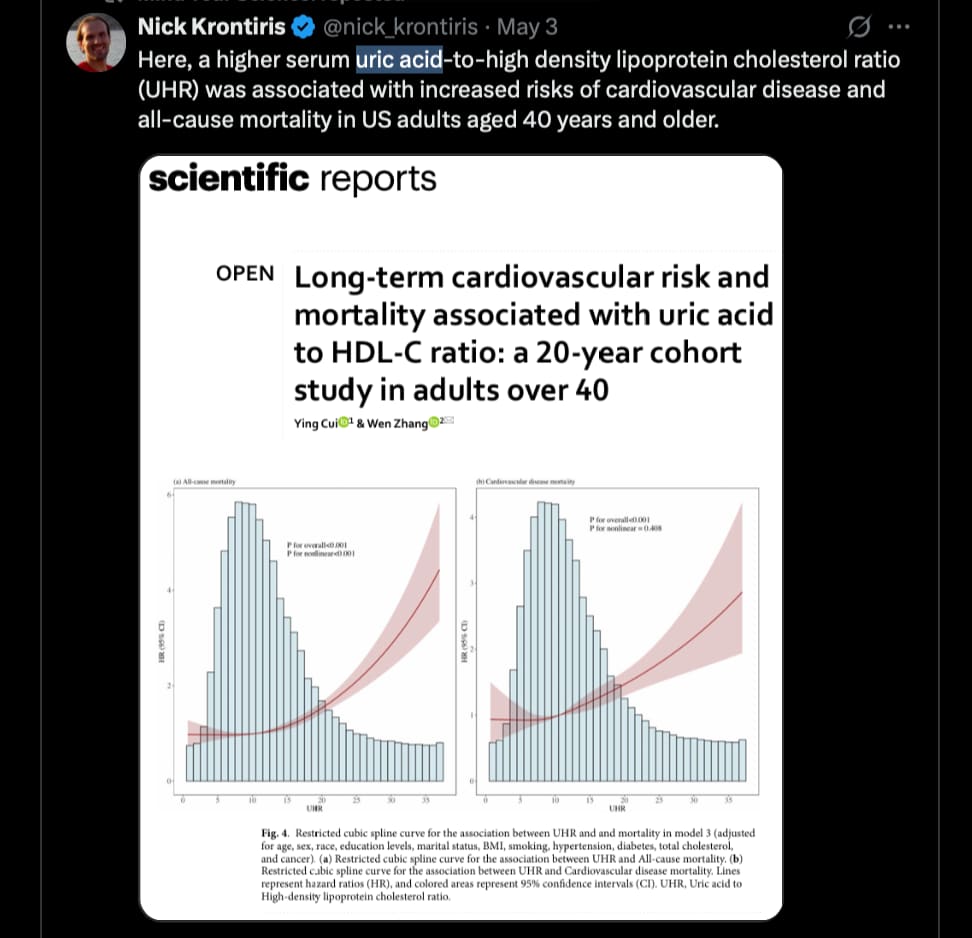This screenshot has width=972, height=938.
Task: Click the "P for nonlinear = 0.408" annotation
Action: click(x=625, y=528)
